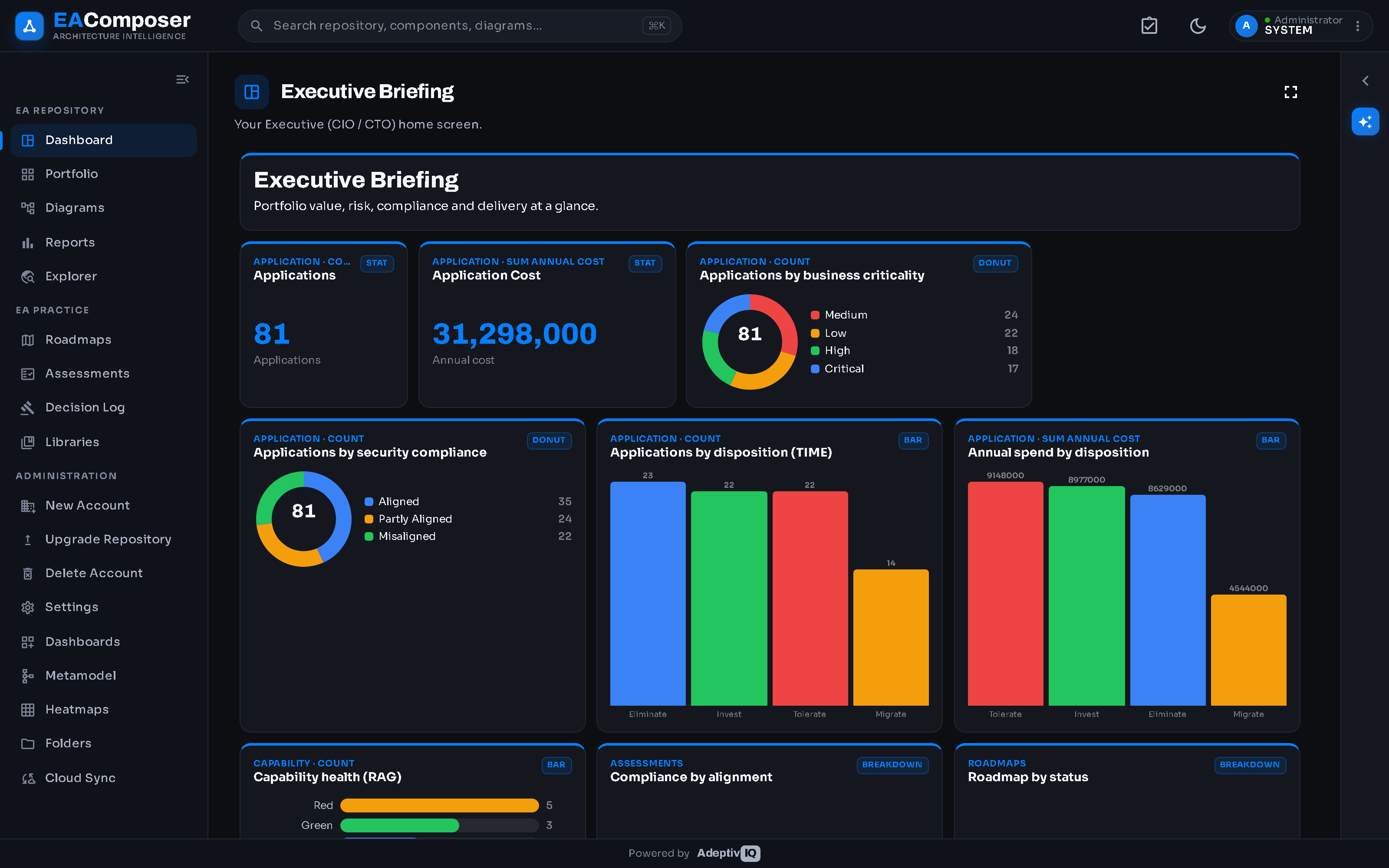
Task: Click the Assessments icon in sidebar
Action: pyautogui.click(x=27, y=374)
